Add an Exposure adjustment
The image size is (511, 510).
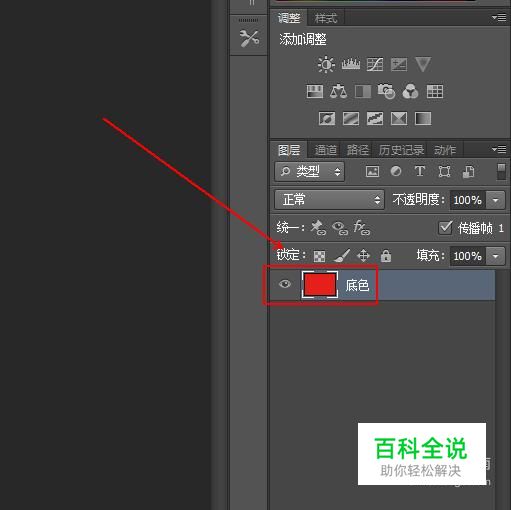click(x=399, y=64)
